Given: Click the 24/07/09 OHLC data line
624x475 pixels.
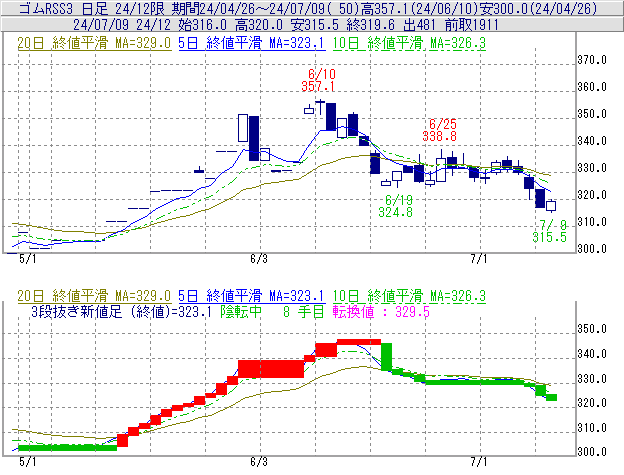Looking at the screenshot, I should tap(286, 25).
